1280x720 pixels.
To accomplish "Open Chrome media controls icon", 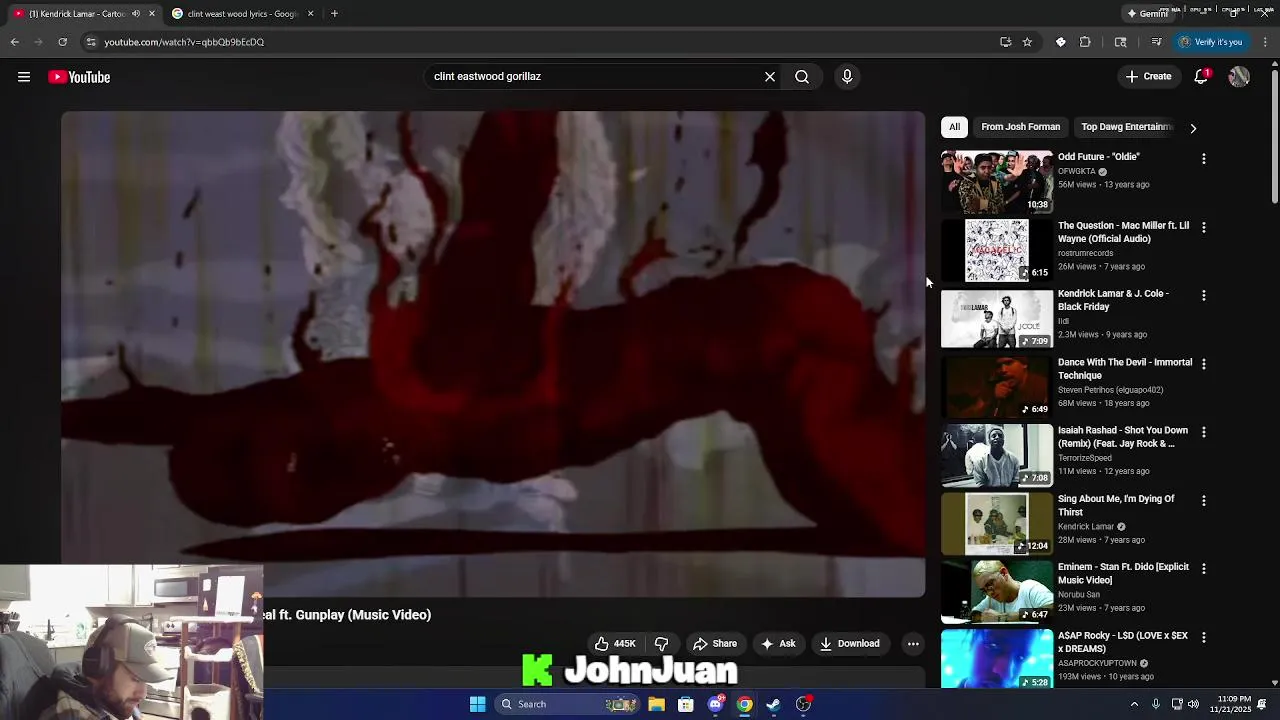I will point(1157,42).
